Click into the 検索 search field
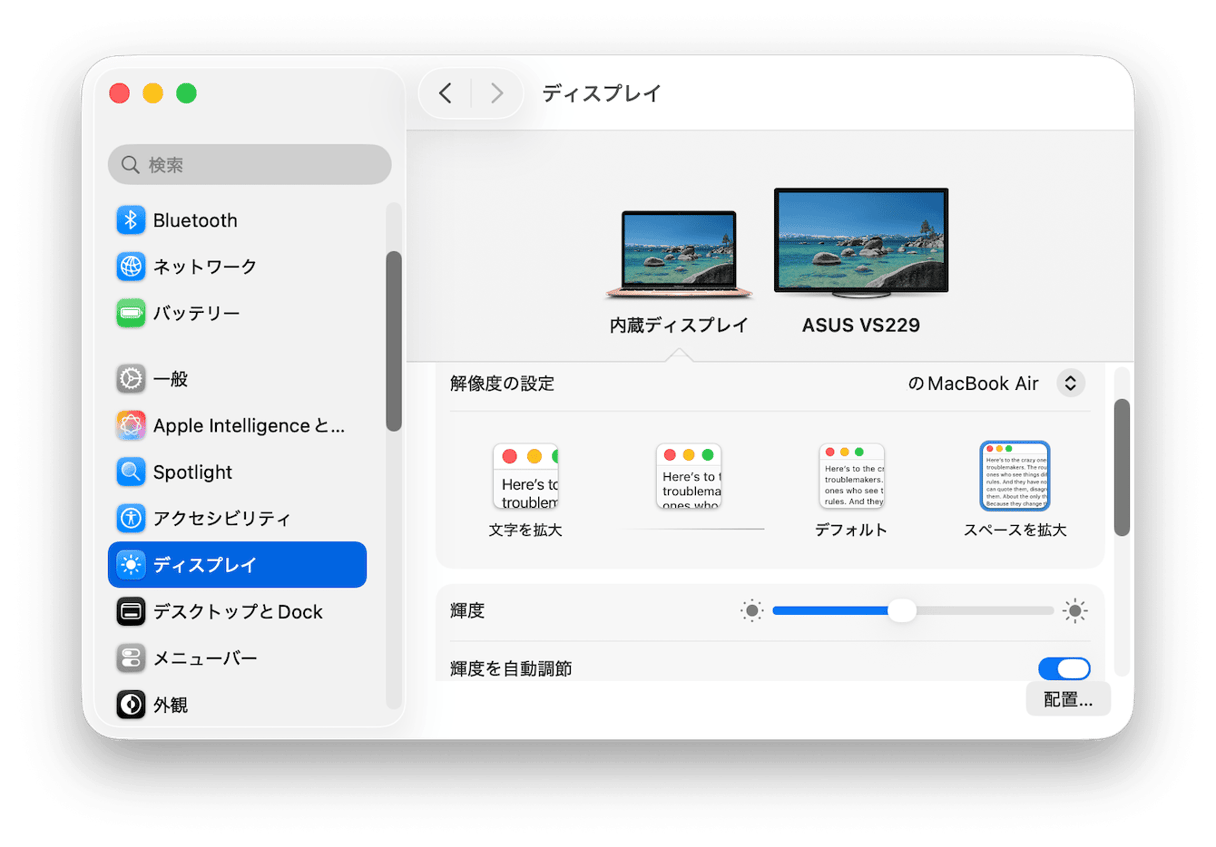The height and width of the screenshot is (847, 1216). point(249,164)
